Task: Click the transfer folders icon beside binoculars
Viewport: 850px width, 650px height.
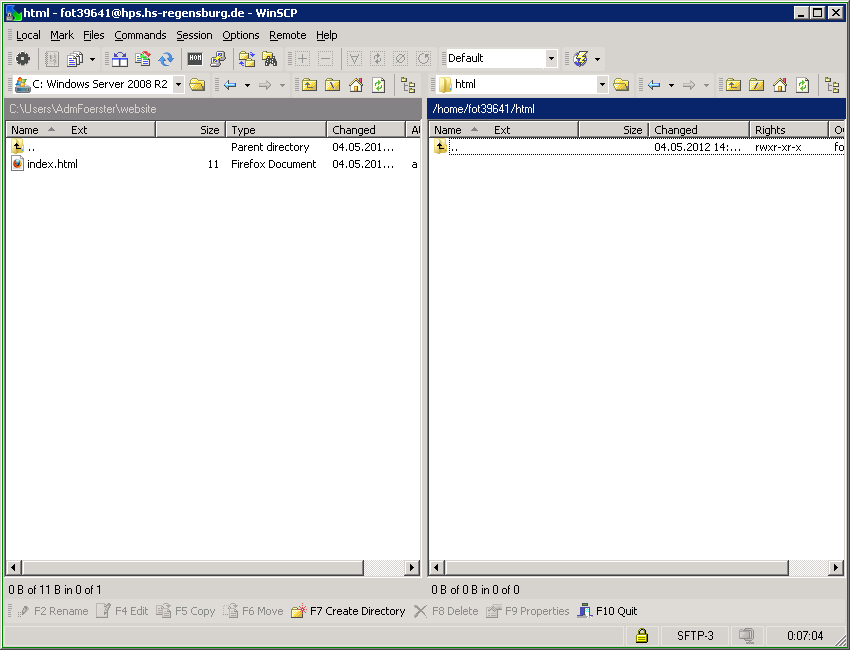Action: [x=247, y=59]
